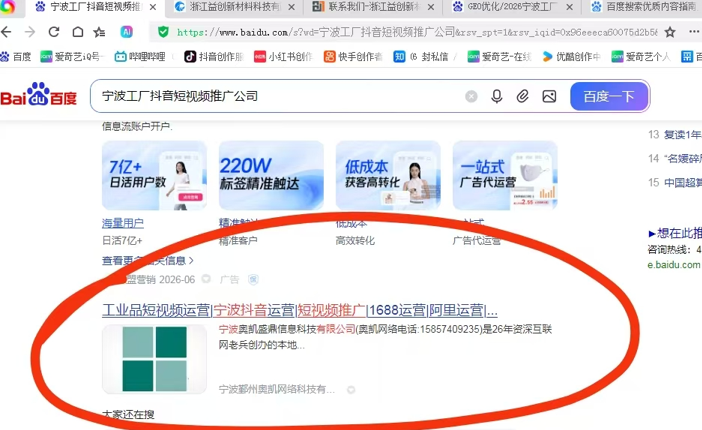The height and width of the screenshot is (430, 702).
Task: Click the Baidu logo
Action: (39, 95)
